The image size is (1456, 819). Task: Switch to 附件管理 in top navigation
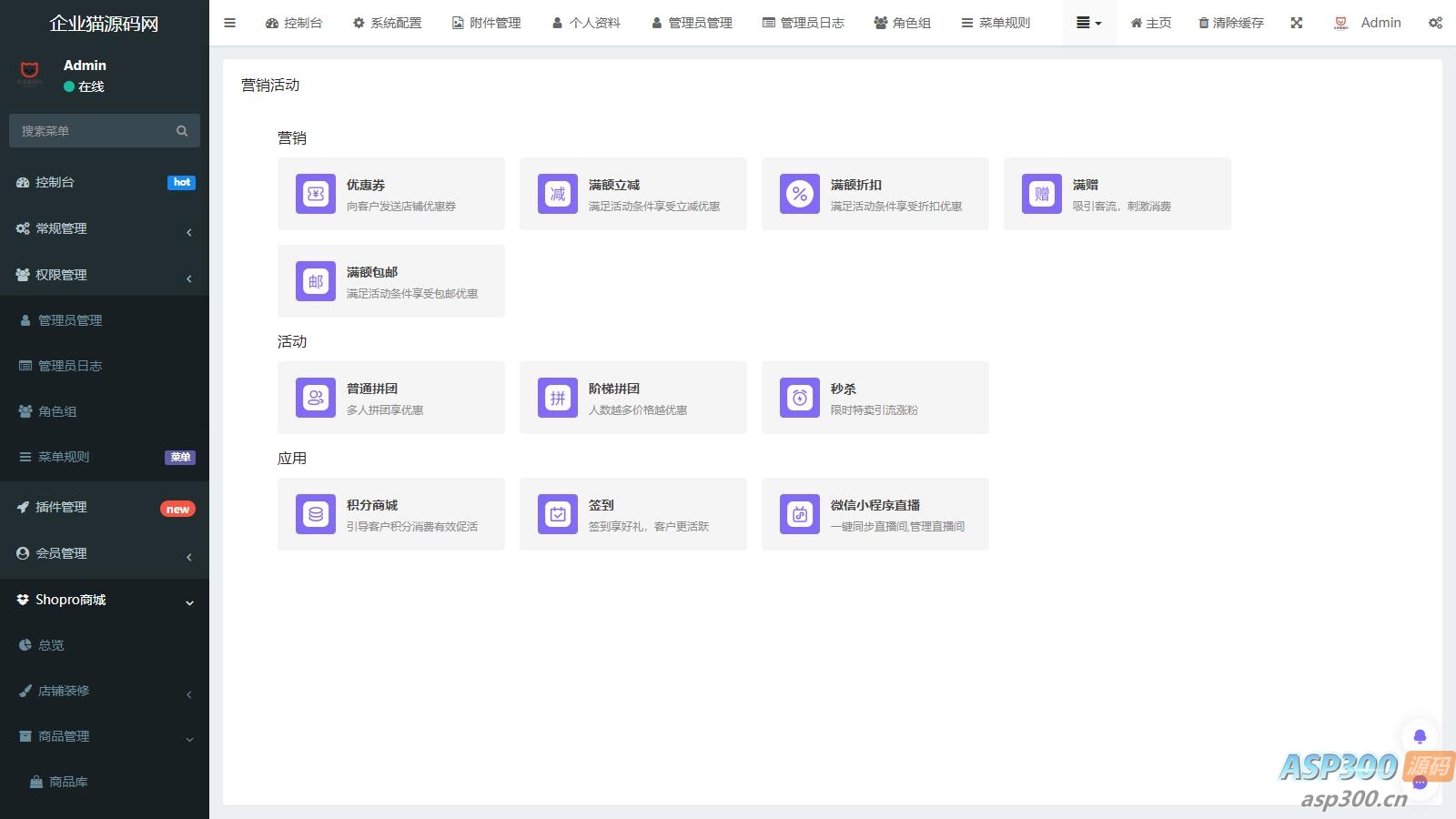pos(486,23)
